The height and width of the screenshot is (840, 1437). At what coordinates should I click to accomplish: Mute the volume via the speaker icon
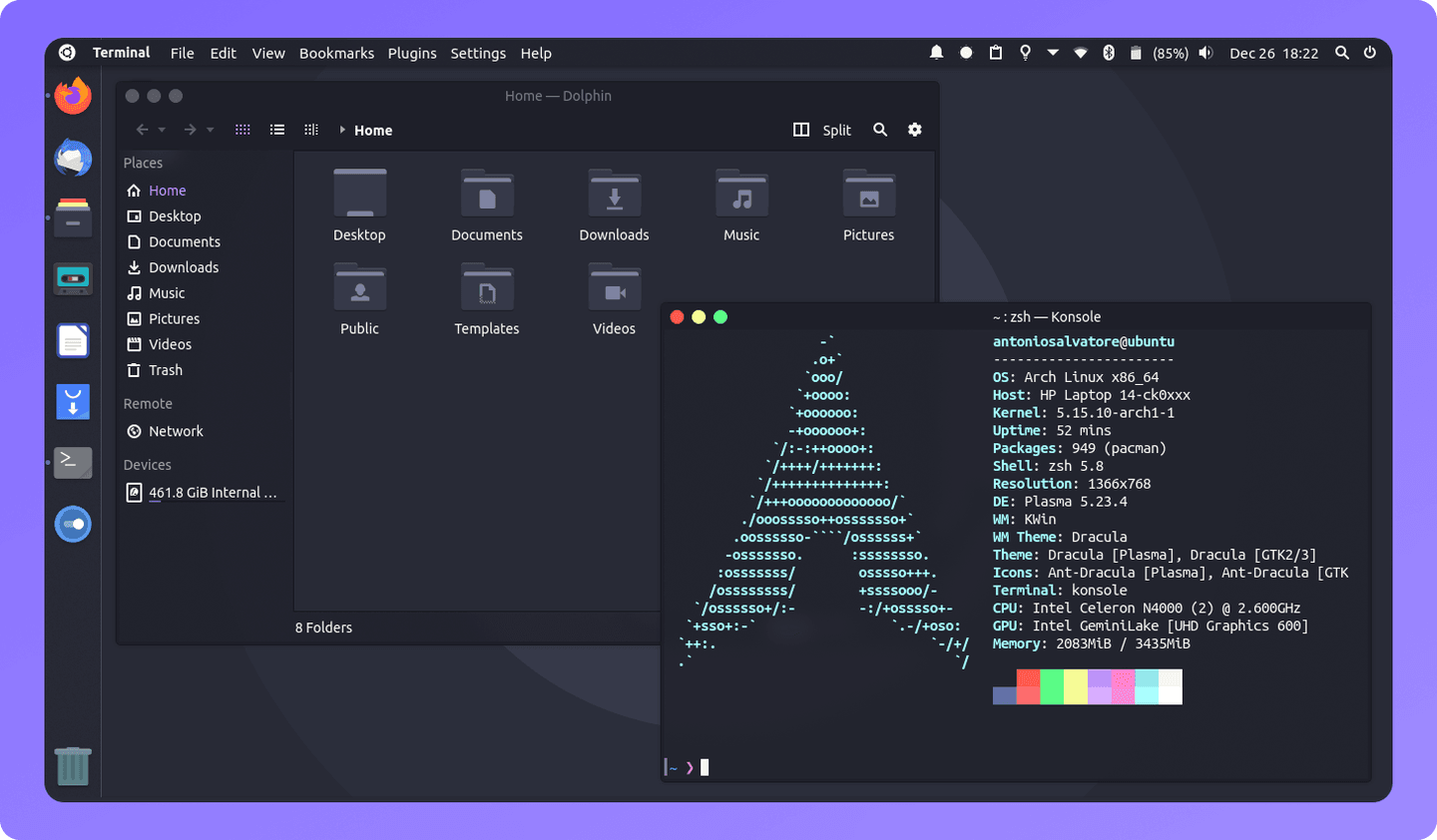click(1204, 52)
